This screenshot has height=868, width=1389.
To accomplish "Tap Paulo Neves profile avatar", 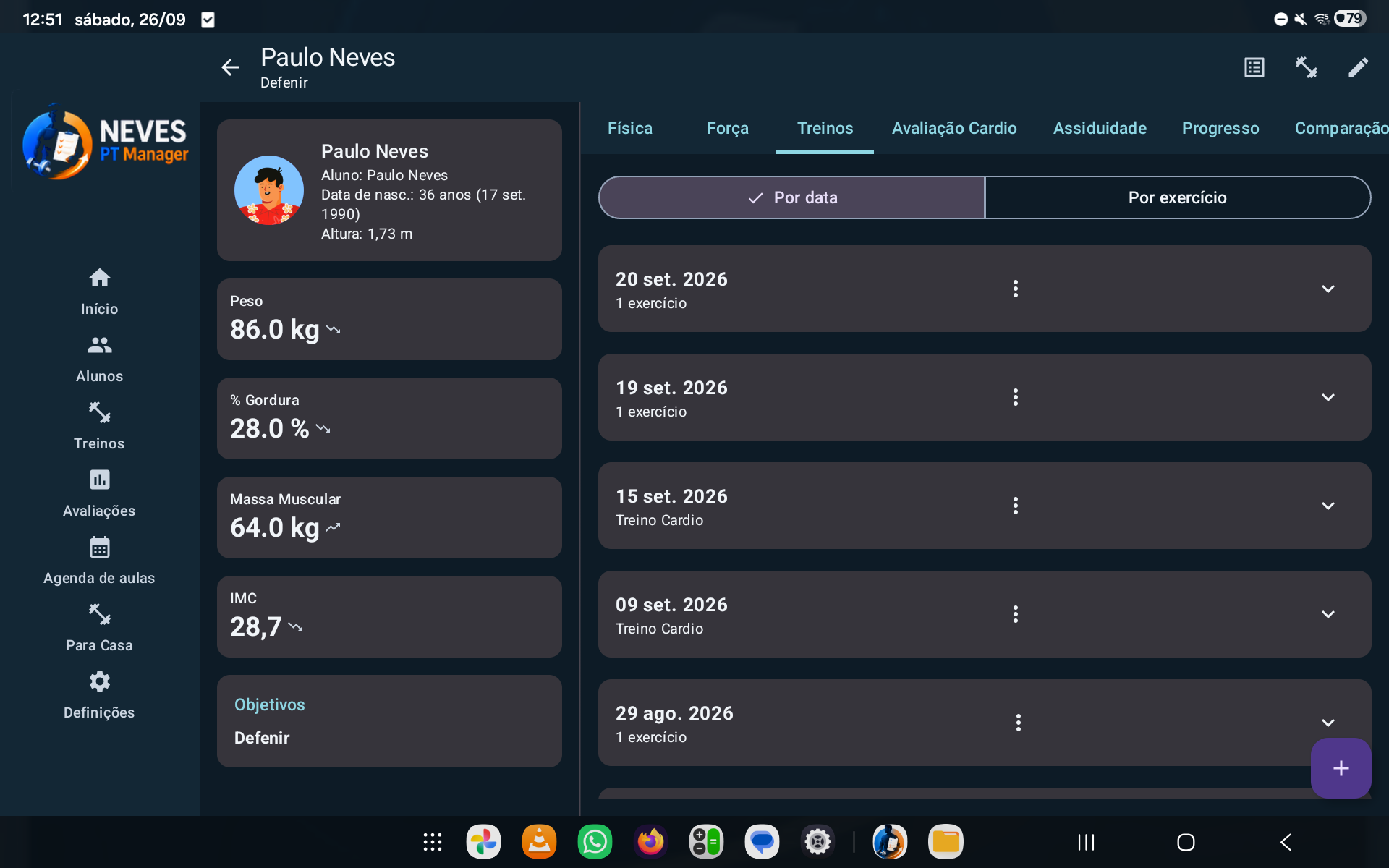I will (269, 190).
